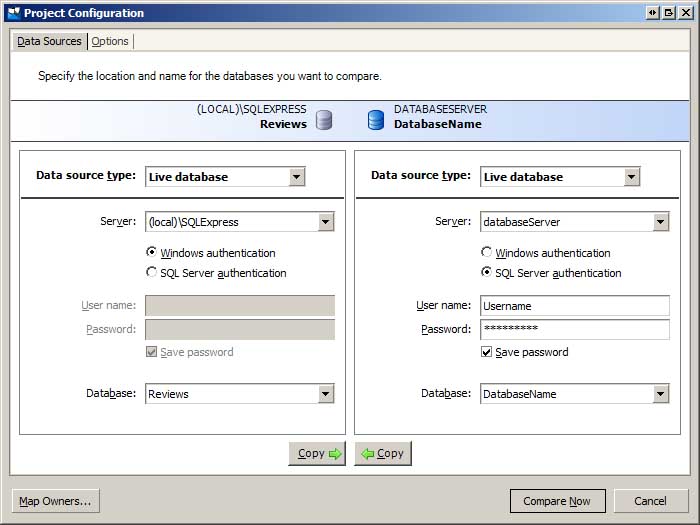Click the blue DatabaseName database icon
This screenshot has height=525, width=700.
pyautogui.click(x=376, y=120)
